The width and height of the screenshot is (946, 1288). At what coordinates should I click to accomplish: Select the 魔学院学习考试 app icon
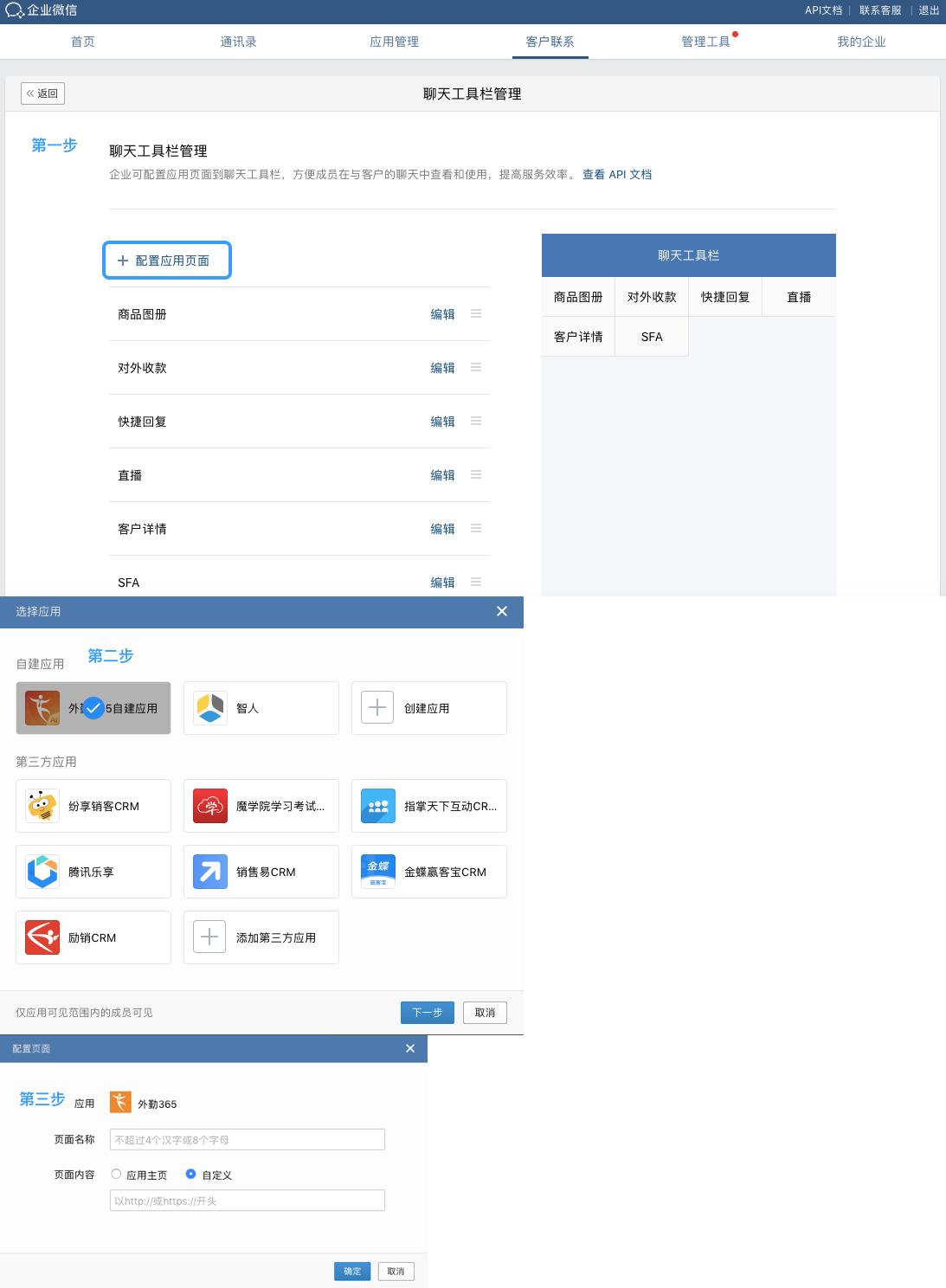[210, 806]
